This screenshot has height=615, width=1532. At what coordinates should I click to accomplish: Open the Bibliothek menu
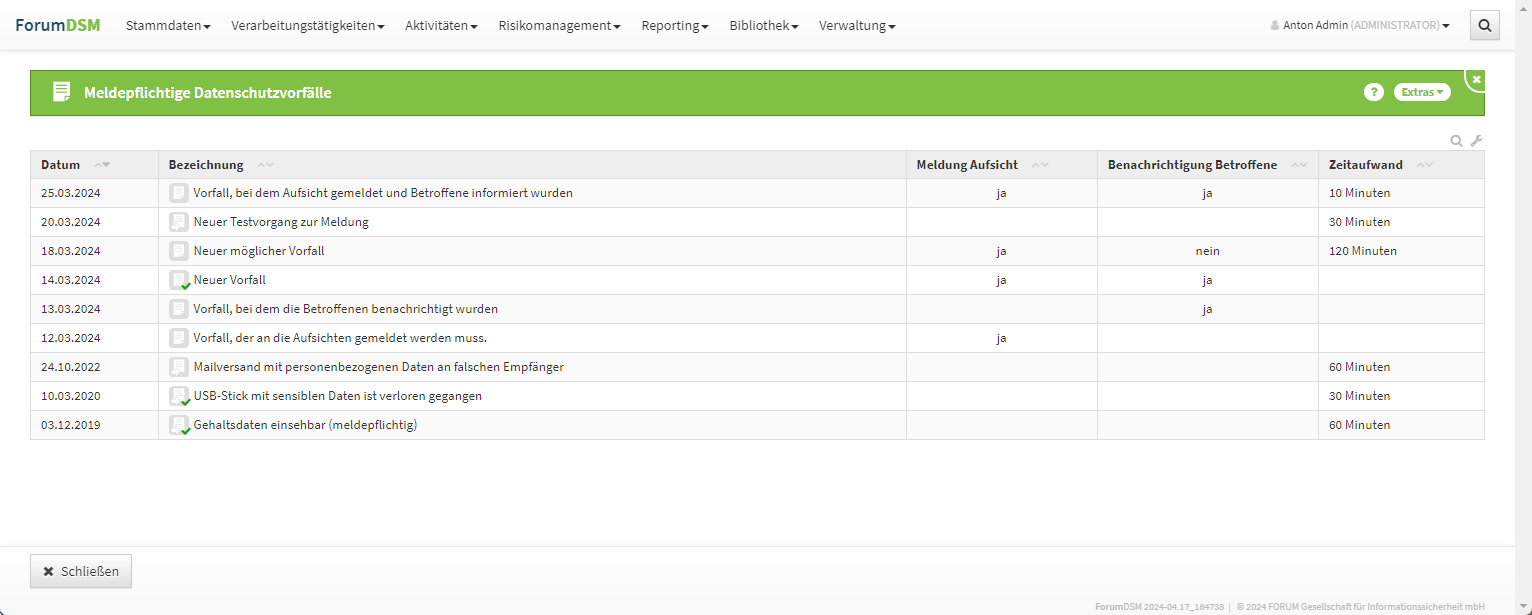coord(764,26)
